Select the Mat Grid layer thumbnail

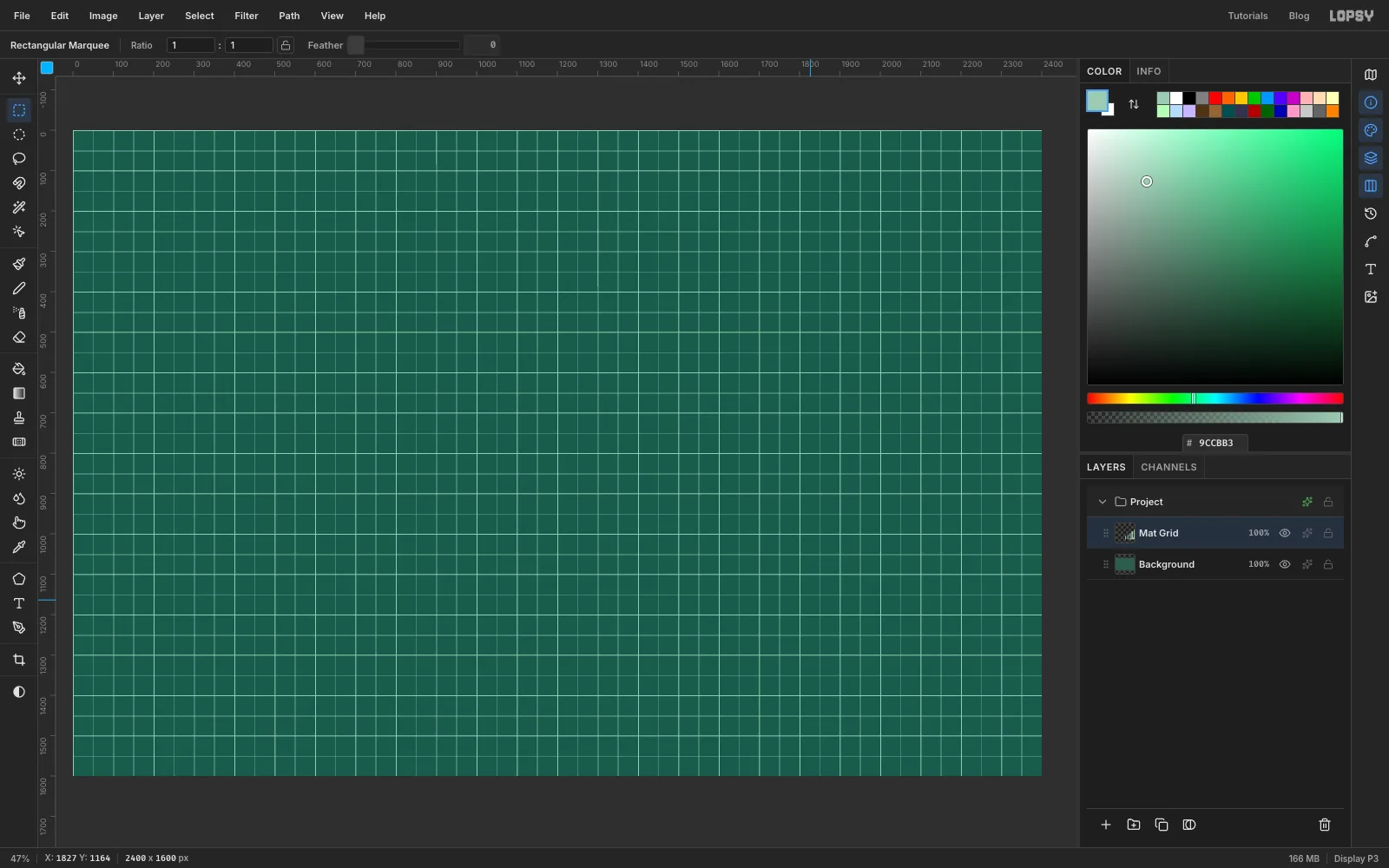[x=1125, y=533]
